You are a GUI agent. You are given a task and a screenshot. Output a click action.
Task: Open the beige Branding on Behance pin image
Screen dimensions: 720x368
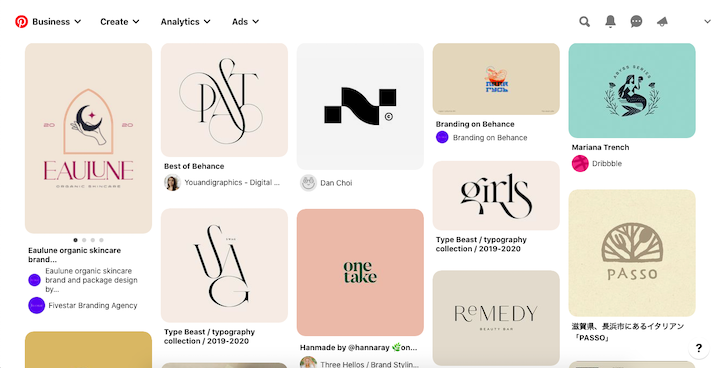[x=496, y=79]
